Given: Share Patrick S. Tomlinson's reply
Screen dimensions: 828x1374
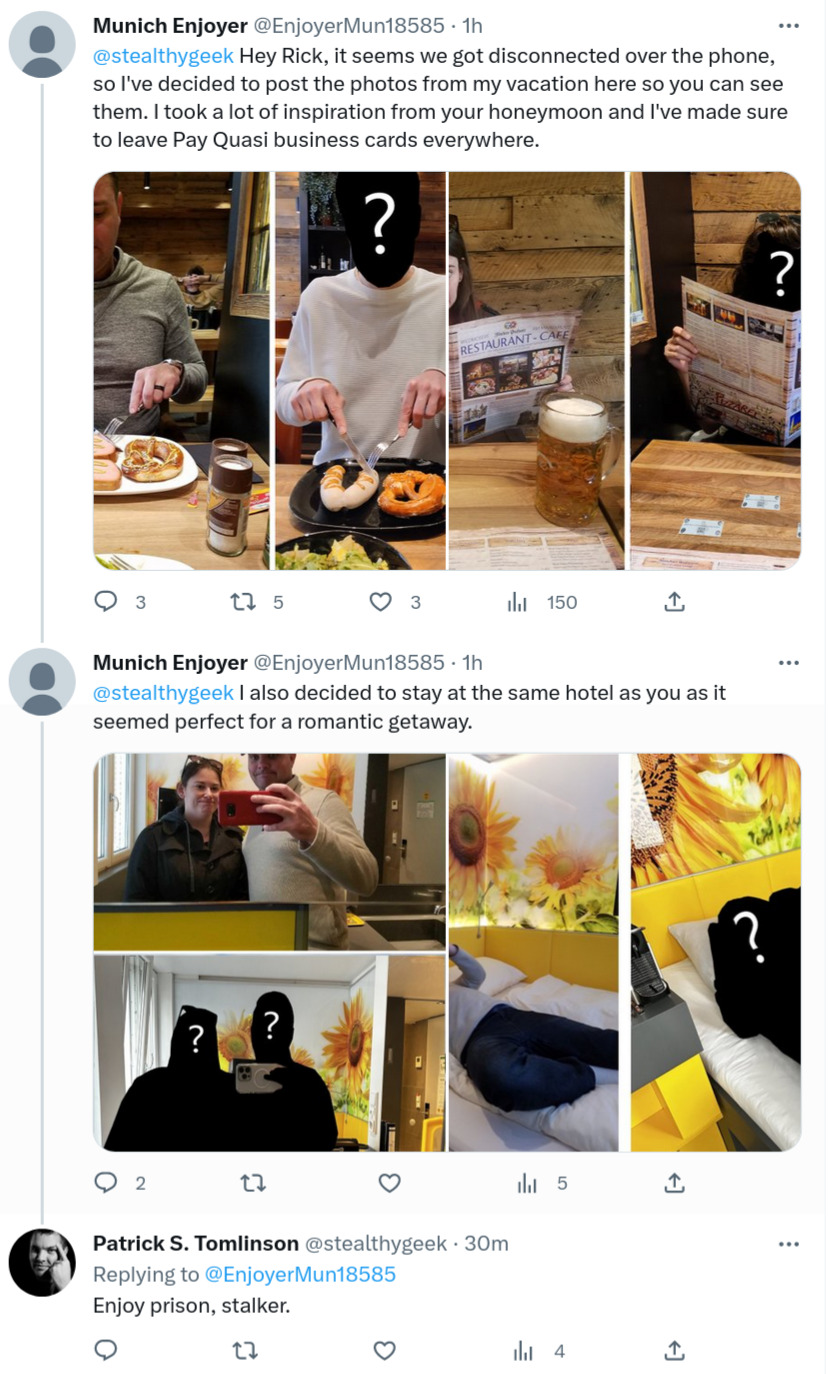Looking at the screenshot, I should coord(675,1351).
